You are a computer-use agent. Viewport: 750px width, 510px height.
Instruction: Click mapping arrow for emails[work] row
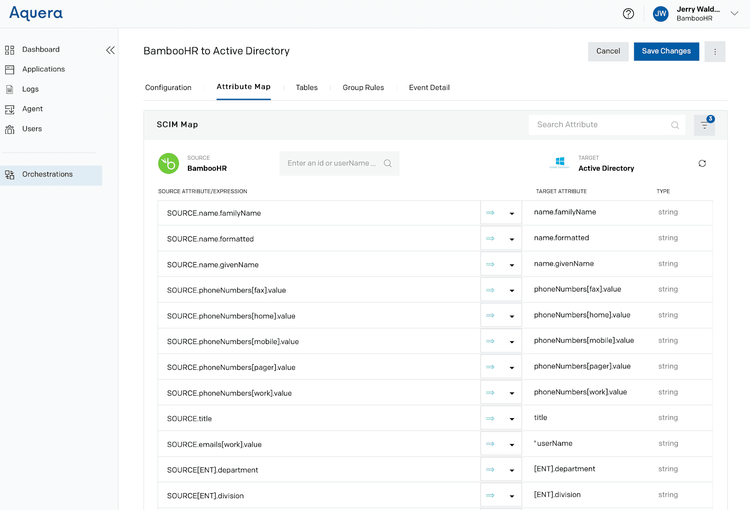tap(490, 444)
